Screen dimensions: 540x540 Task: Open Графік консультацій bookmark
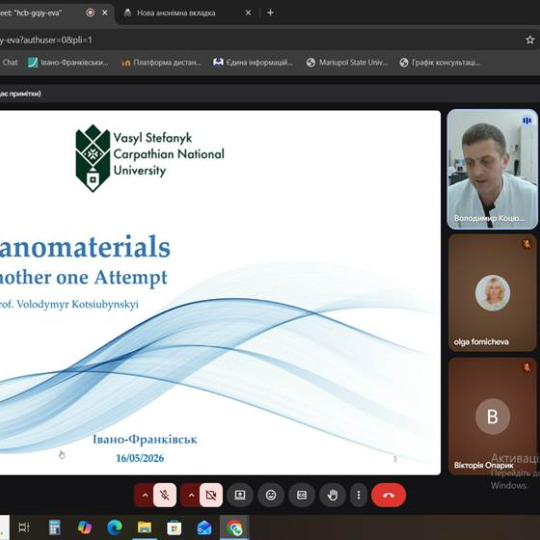[440, 62]
